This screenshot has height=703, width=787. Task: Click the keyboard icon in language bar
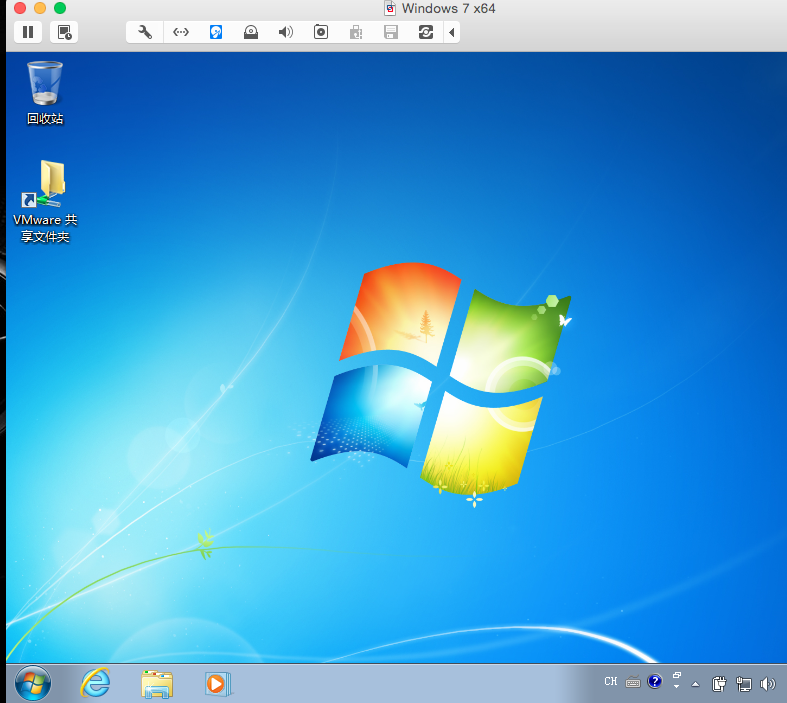tap(633, 682)
